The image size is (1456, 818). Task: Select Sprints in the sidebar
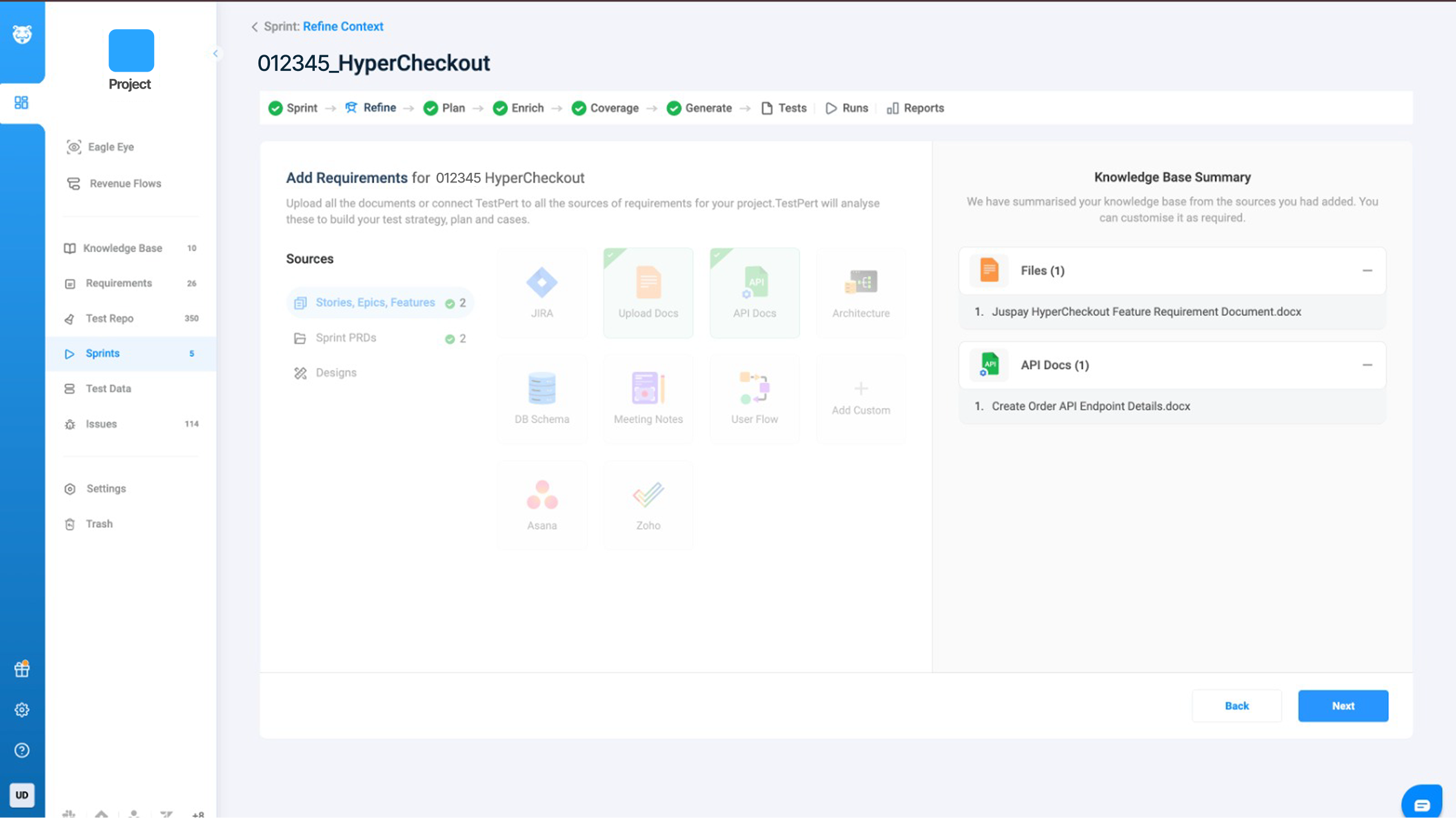tap(131, 354)
